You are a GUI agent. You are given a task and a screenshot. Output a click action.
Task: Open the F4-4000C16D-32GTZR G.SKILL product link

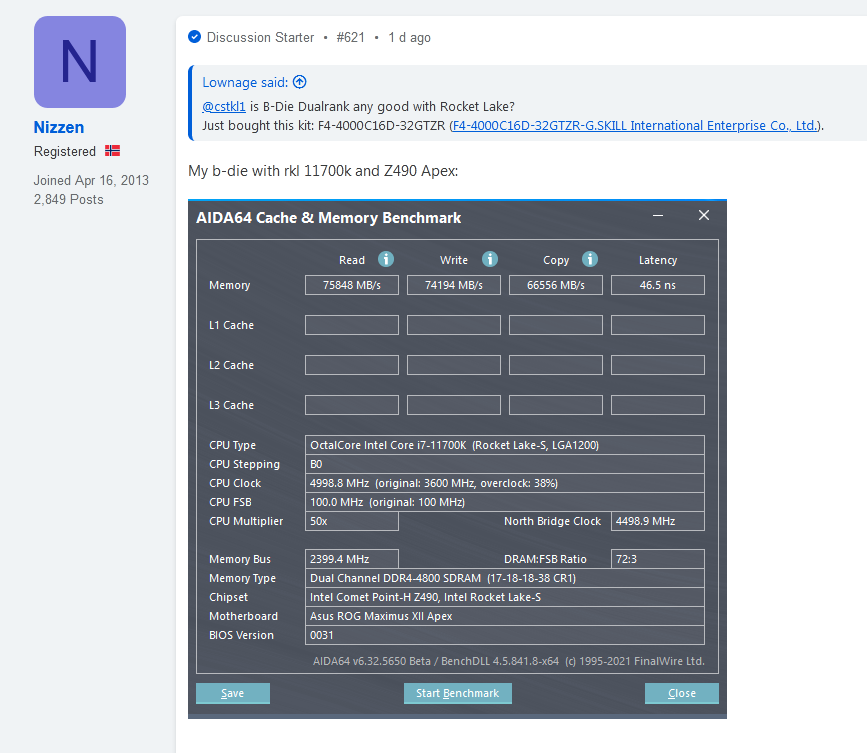(x=634, y=126)
